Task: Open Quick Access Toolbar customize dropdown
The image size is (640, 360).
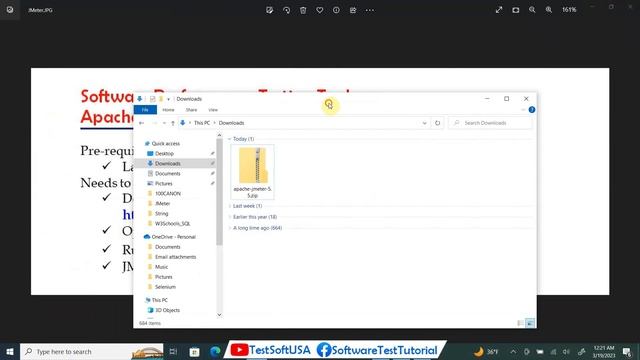Action: click(x=168, y=99)
